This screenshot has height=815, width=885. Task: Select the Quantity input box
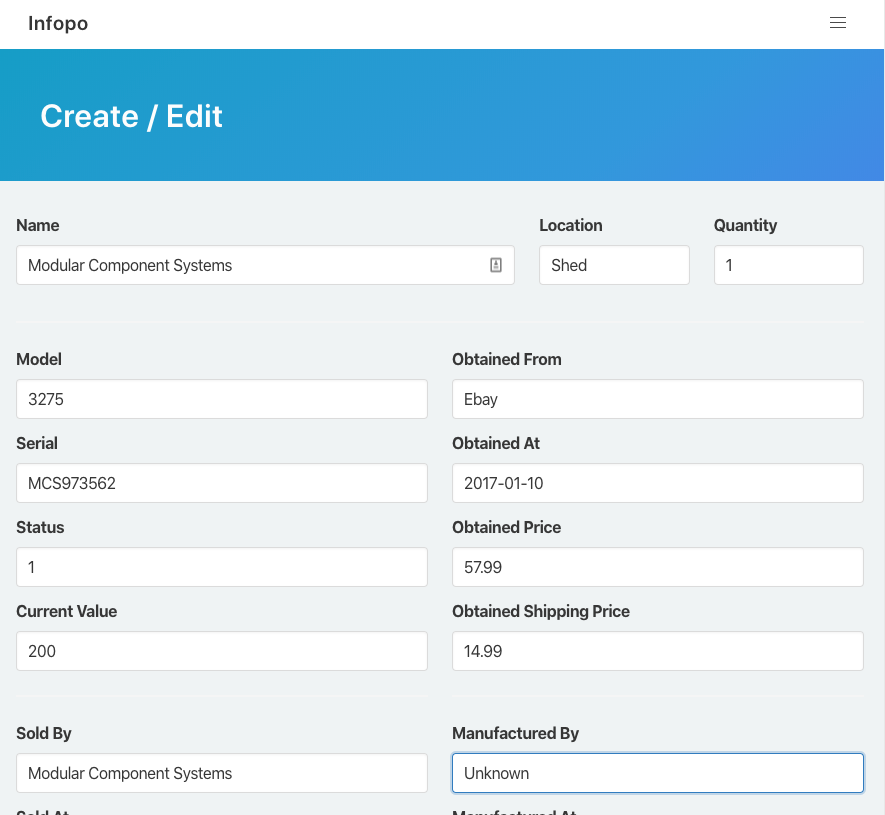(x=788, y=265)
